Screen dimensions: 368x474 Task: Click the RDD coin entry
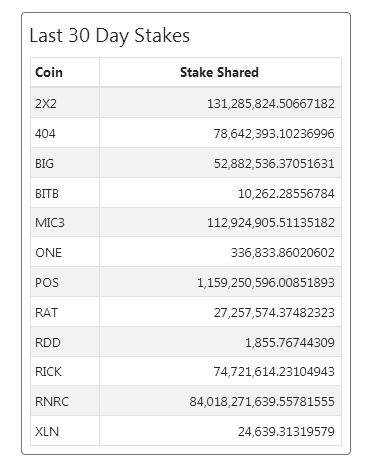[x=48, y=342]
